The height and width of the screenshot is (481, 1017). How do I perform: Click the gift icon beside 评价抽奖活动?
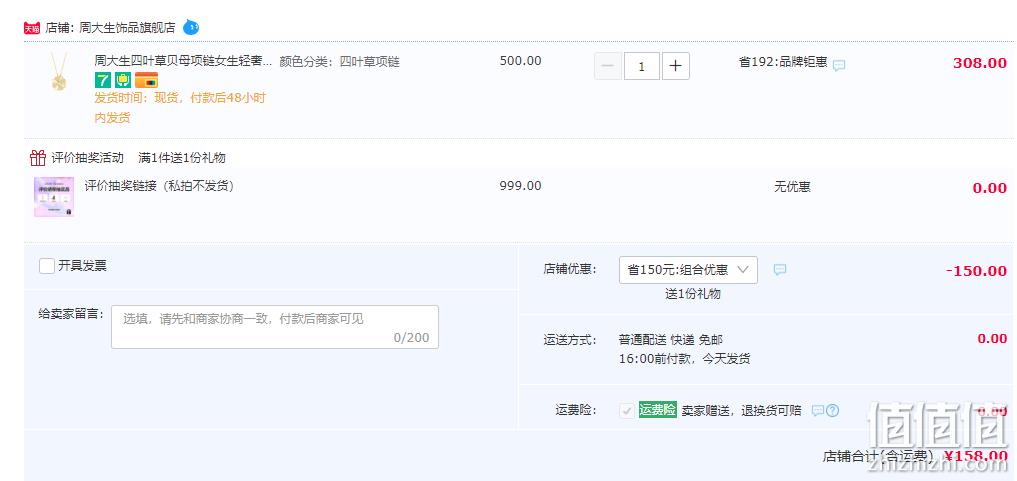[x=38, y=158]
